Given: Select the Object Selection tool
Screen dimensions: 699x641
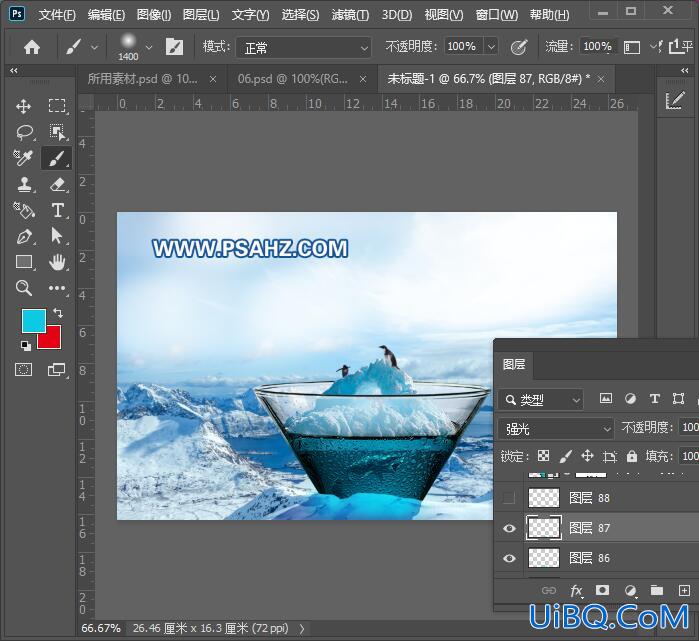Looking at the screenshot, I should coord(57,132).
